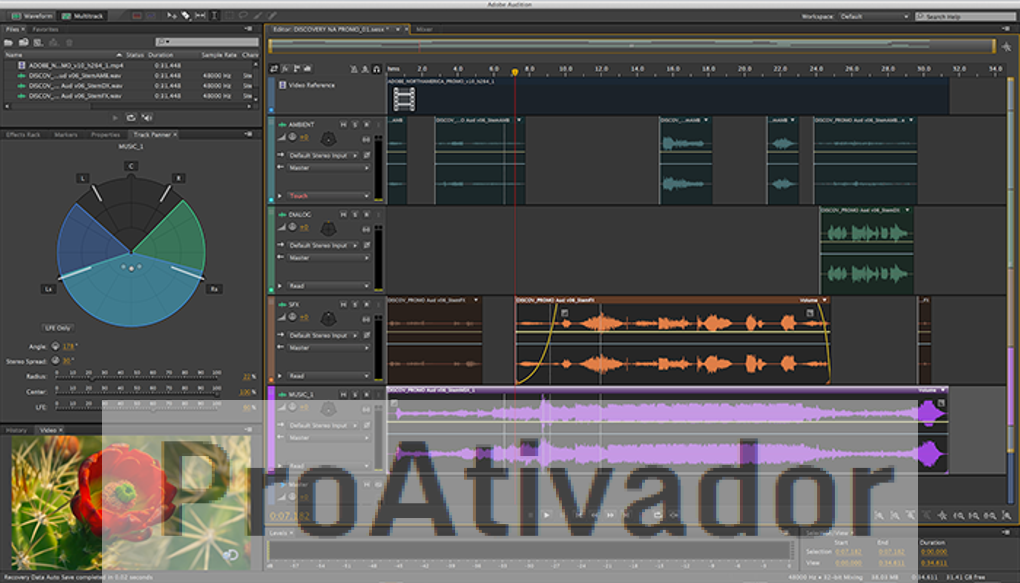
Task: Open a file using the Files panel folder icon
Action: (x=9, y=41)
